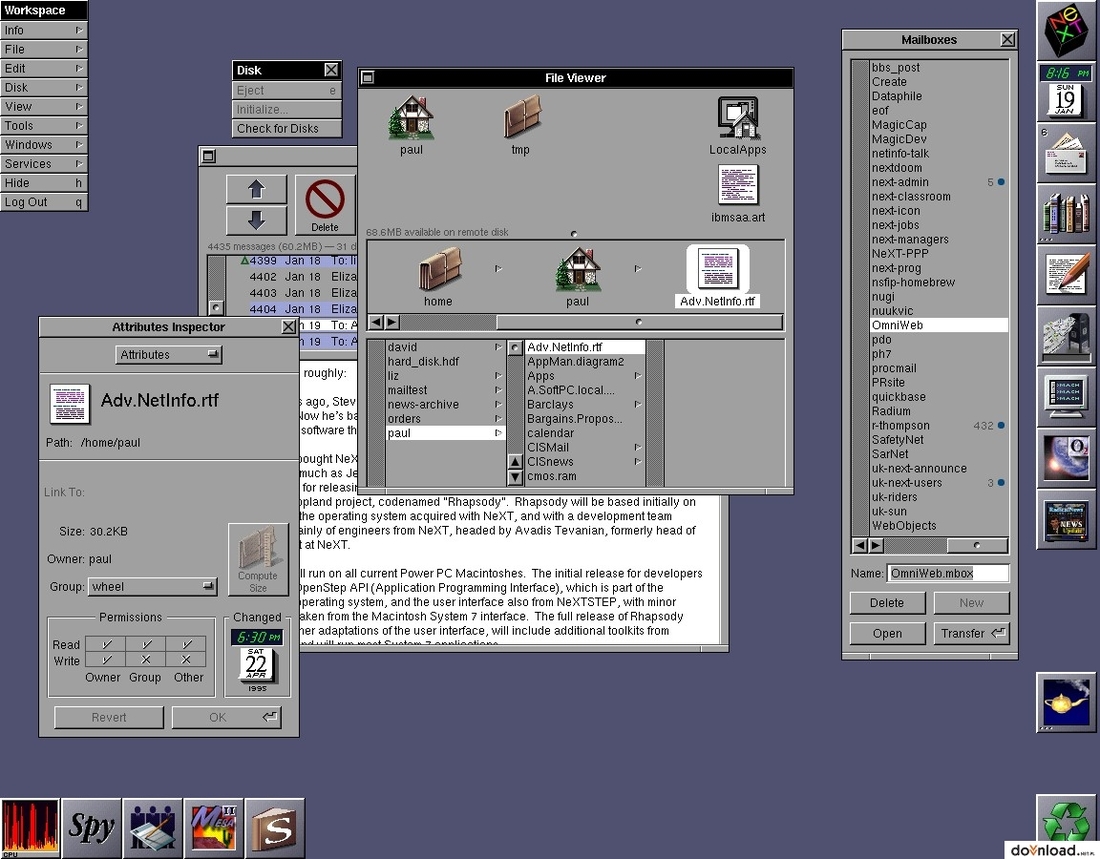Open the Mesa II app icon
Screen dimensions: 1100x859
213,827
